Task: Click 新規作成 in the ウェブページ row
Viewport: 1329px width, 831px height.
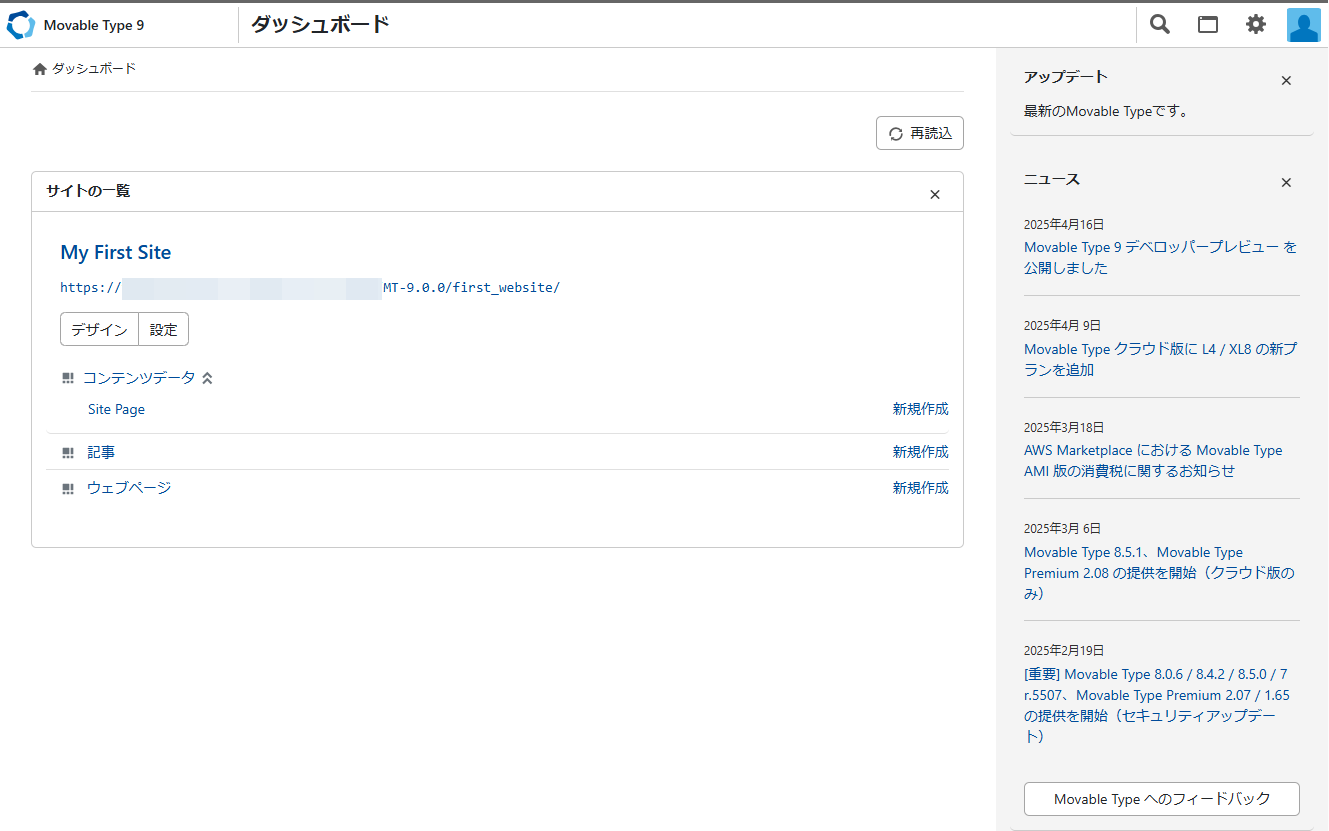Action: click(921, 487)
